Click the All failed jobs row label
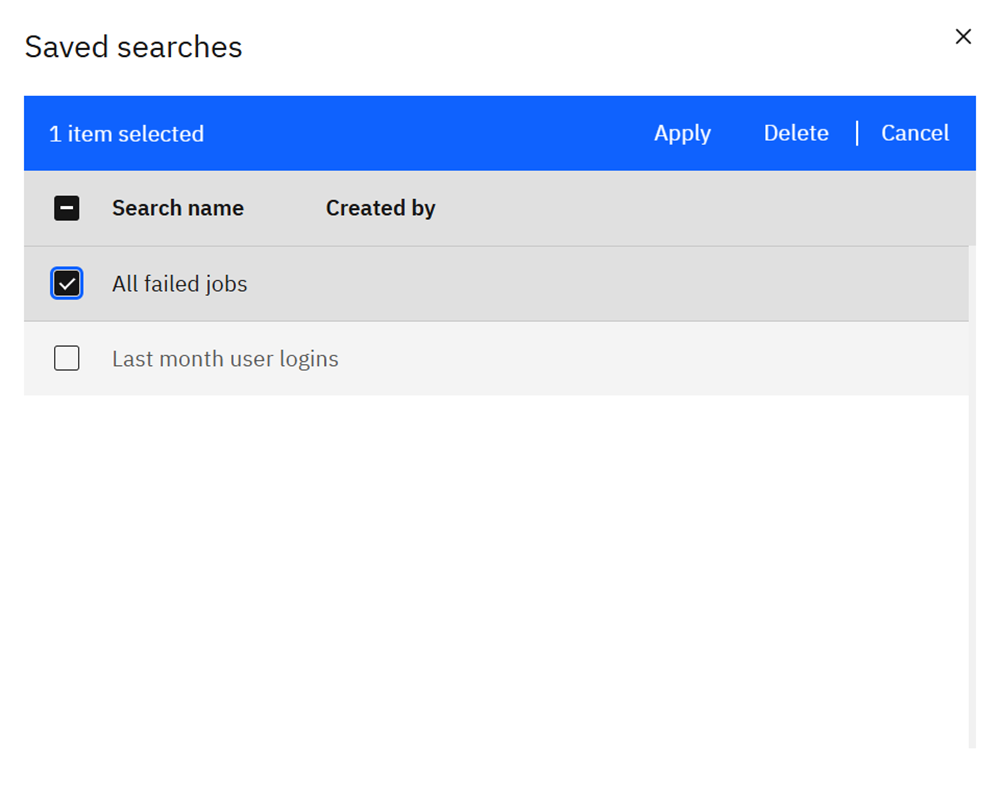Screen dimensions: 1000x792 pyautogui.click(x=179, y=283)
